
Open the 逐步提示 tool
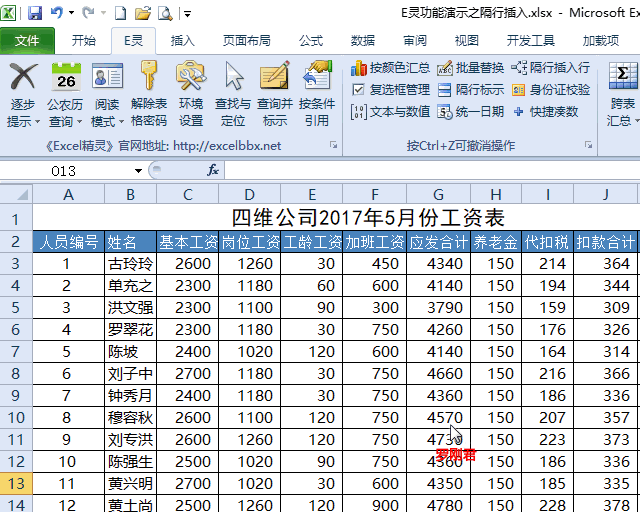23,94
